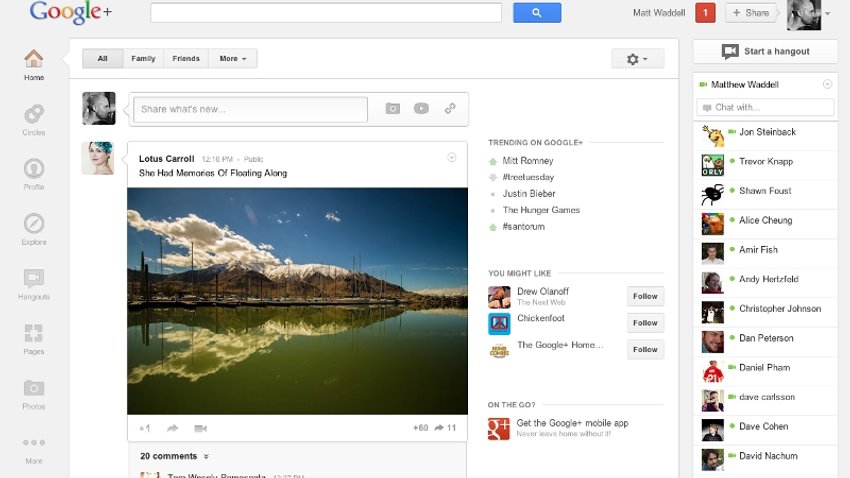Open the red notifications counter
This screenshot has width=850, height=478.
coord(705,12)
